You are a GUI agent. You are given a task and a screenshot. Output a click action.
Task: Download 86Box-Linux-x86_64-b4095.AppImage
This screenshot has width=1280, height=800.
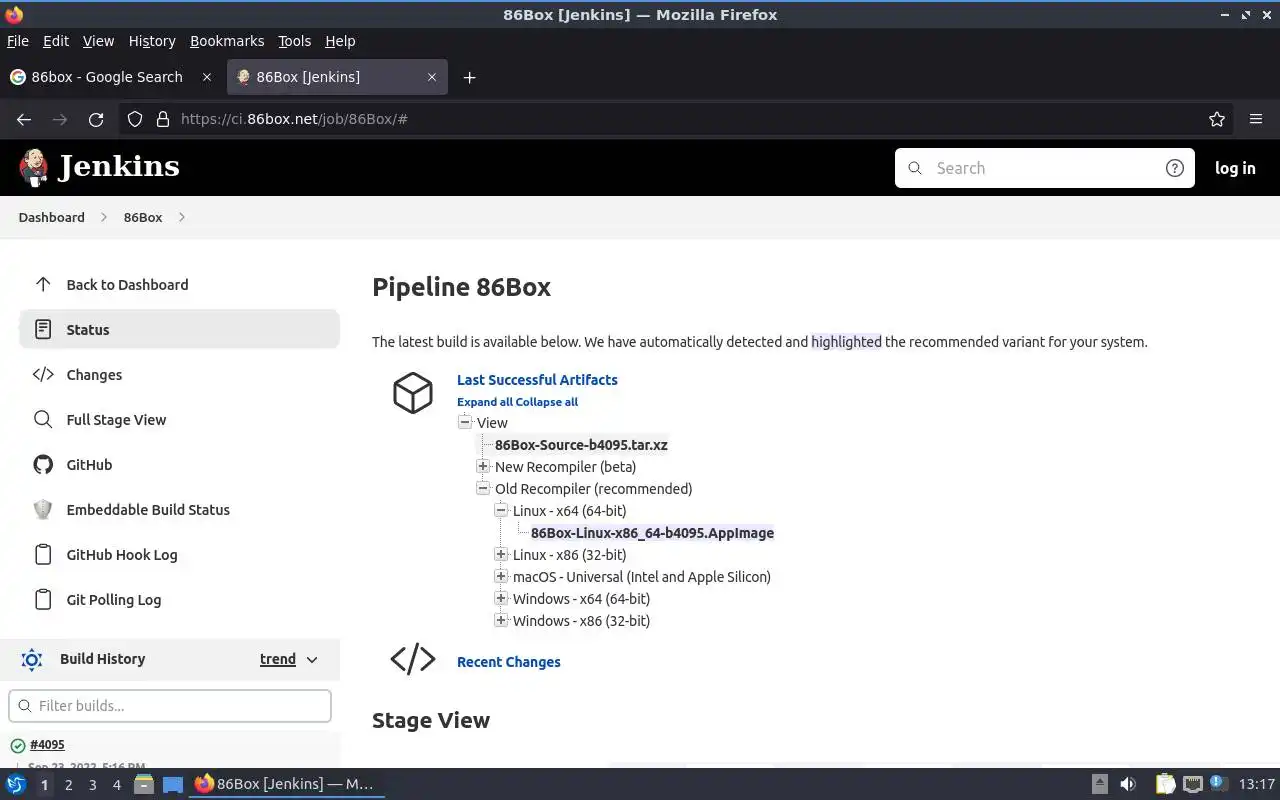[652, 533]
